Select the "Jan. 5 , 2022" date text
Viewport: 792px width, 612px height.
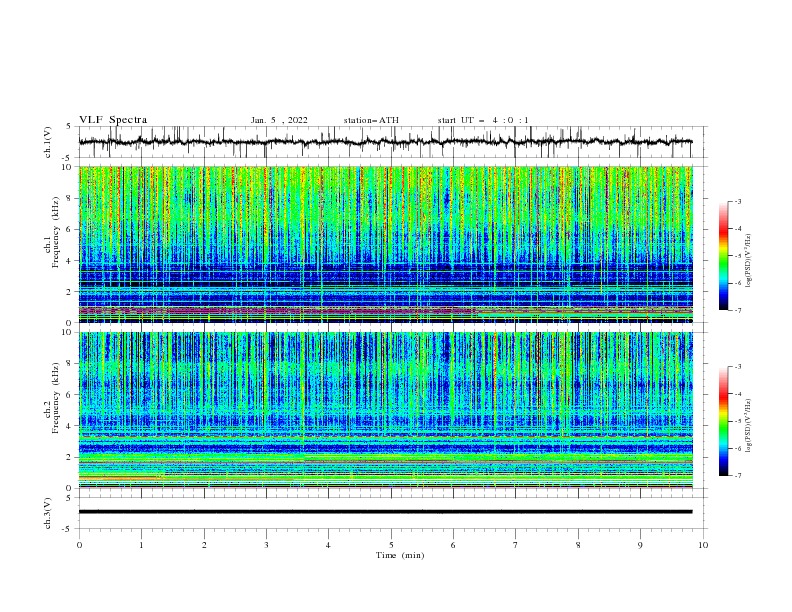point(279,120)
